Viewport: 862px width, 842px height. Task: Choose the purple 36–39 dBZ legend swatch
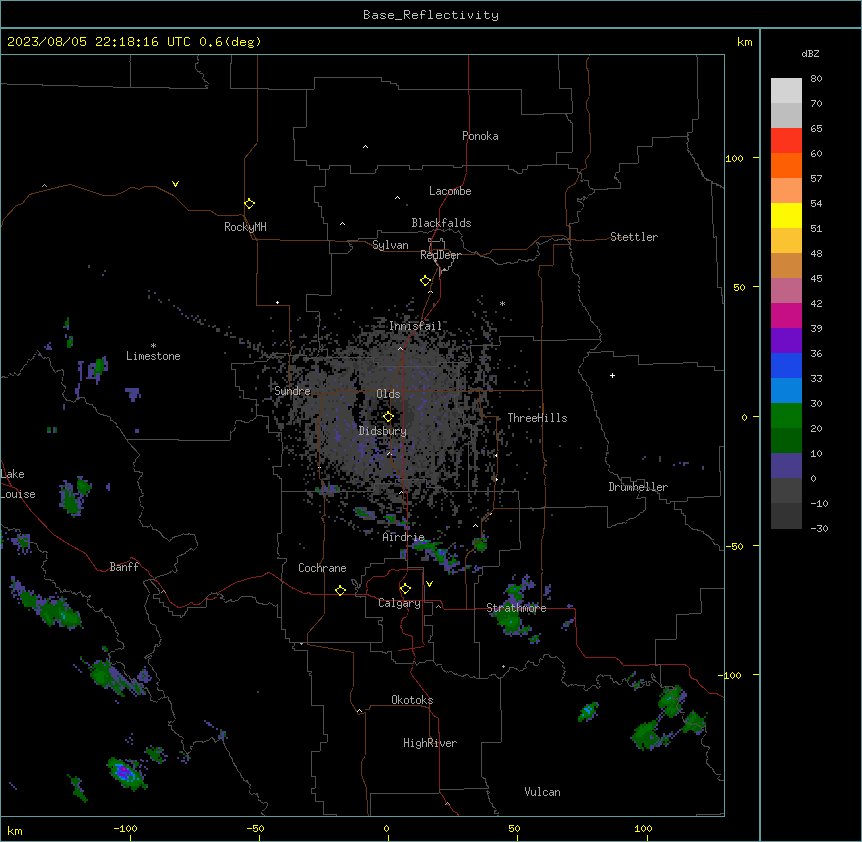click(786, 341)
